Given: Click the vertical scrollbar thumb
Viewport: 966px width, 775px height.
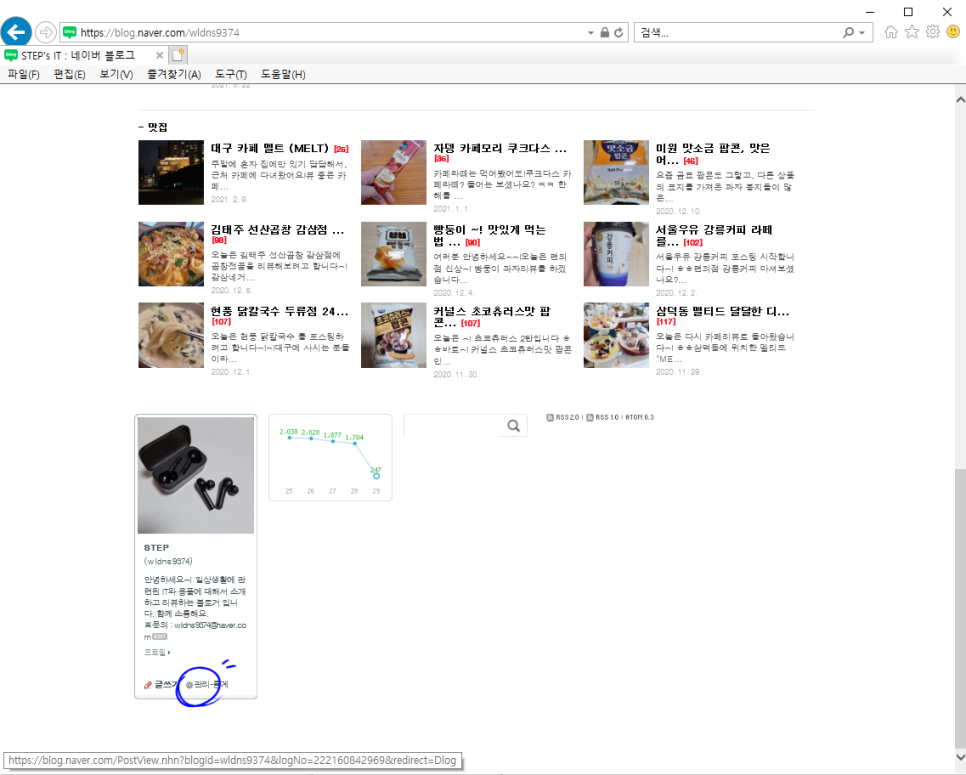Looking at the screenshot, I should 960,608.
